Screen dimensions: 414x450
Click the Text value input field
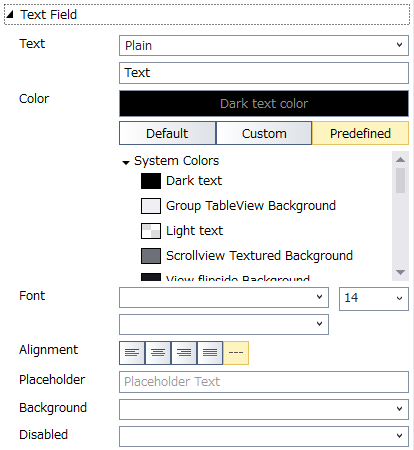pyautogui.click(x=264, y=73)
